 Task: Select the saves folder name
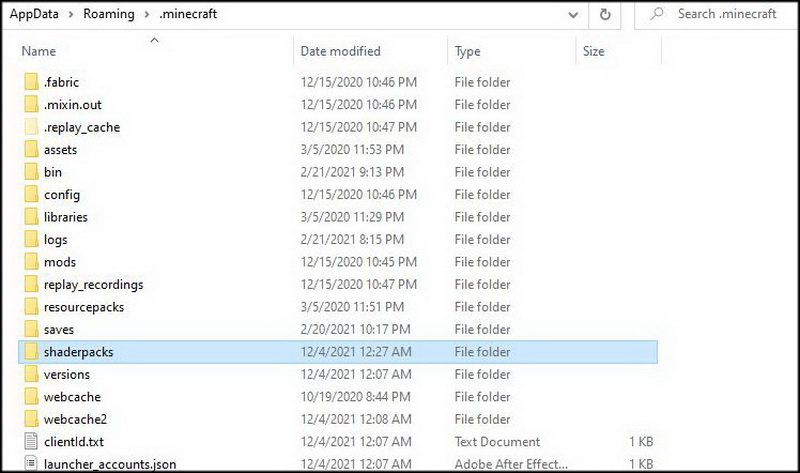coord(59,329)
